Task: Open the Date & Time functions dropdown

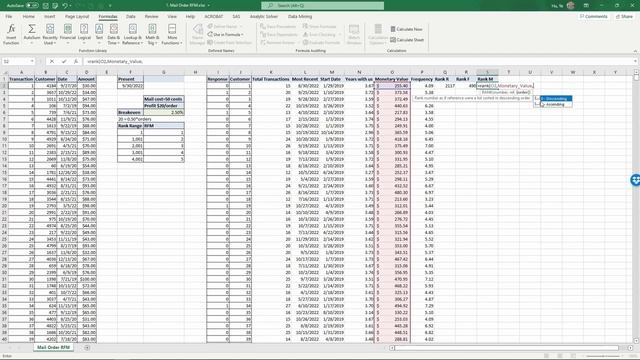Action: click(113, 34)
